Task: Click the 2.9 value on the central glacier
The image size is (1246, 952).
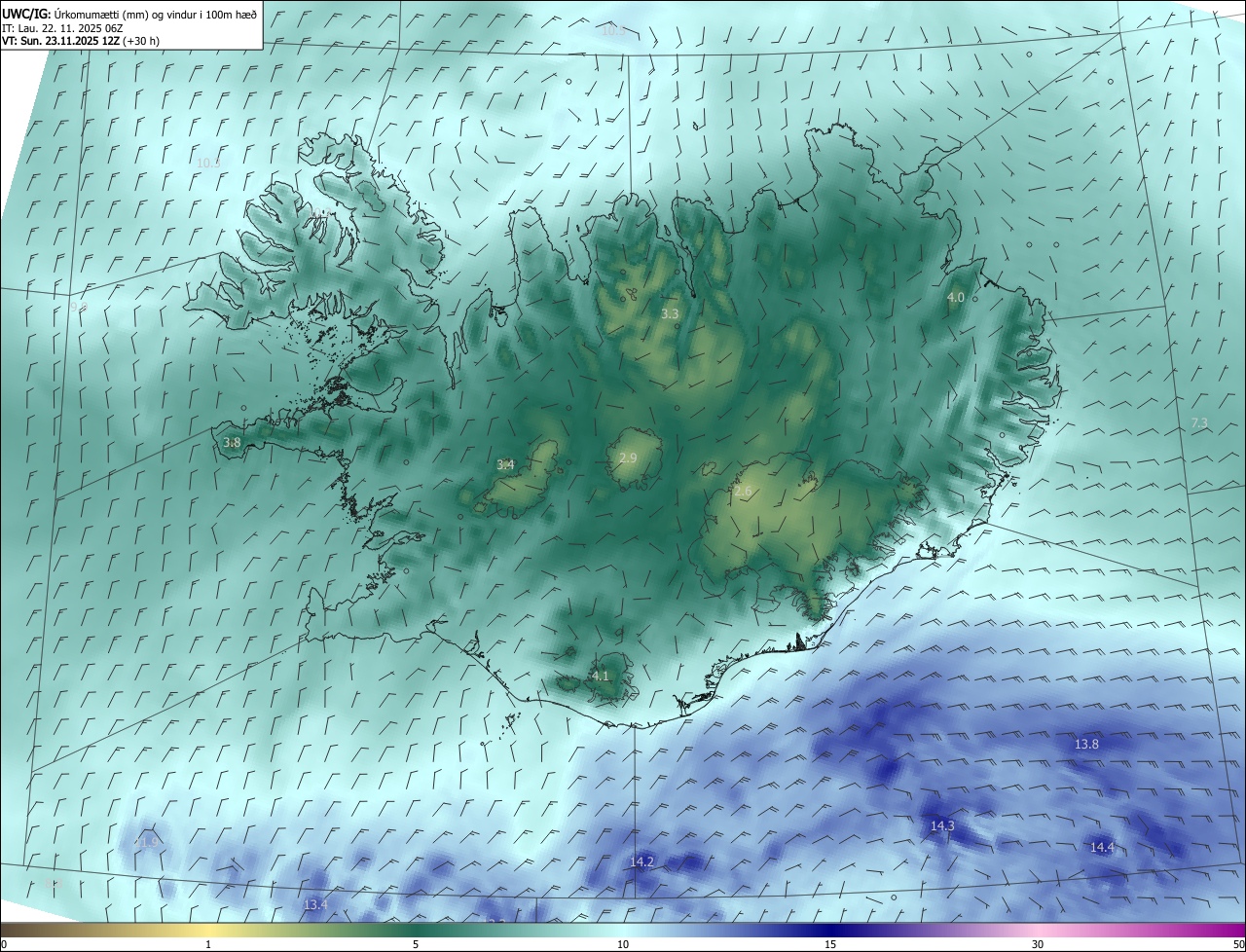Action: (628, 458)
